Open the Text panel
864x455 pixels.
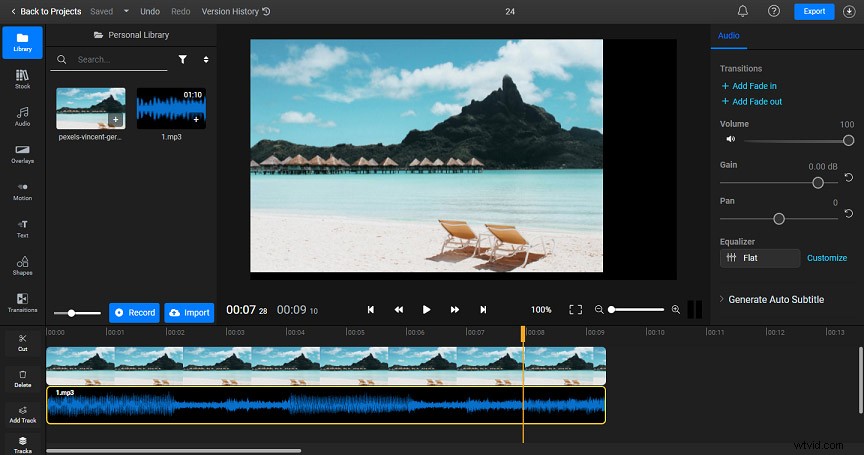click(23, 228)
